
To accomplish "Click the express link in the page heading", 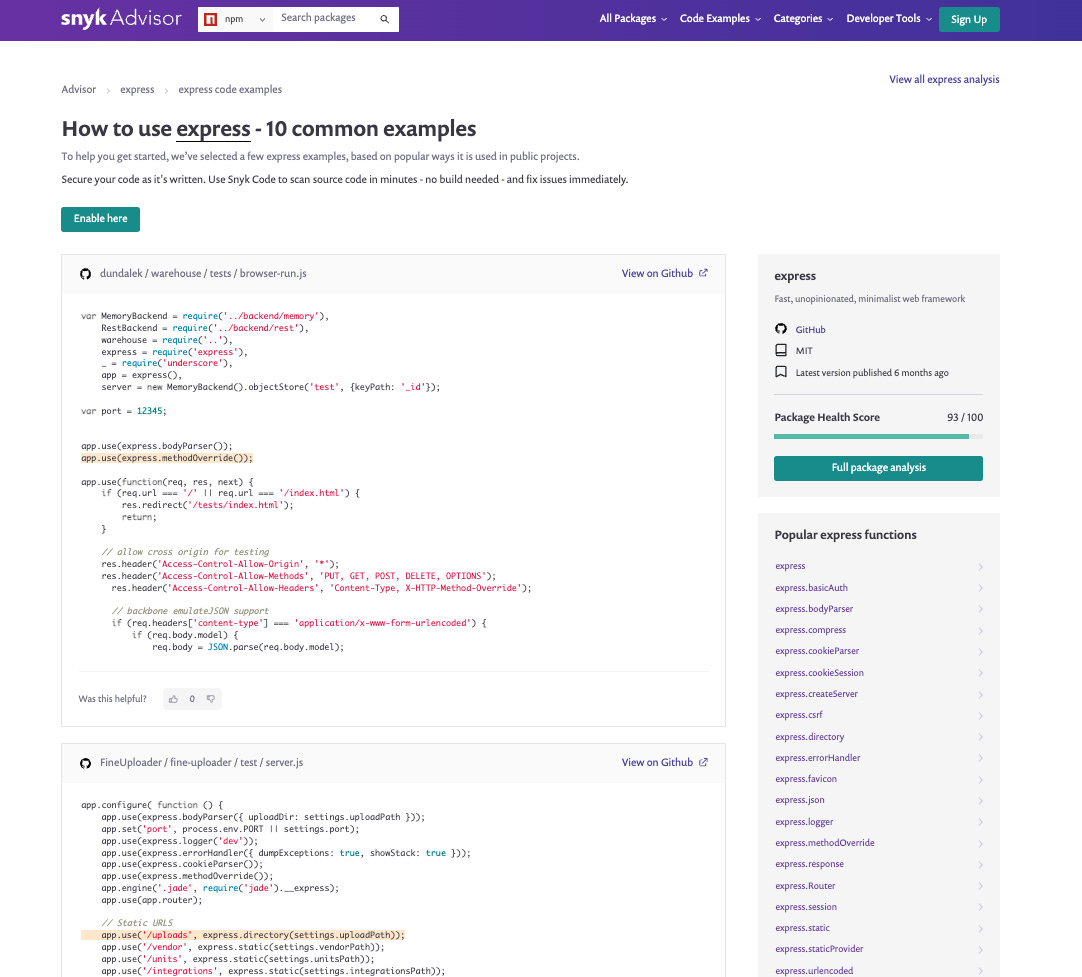I will pyautogui.click(x=213, y=129).
